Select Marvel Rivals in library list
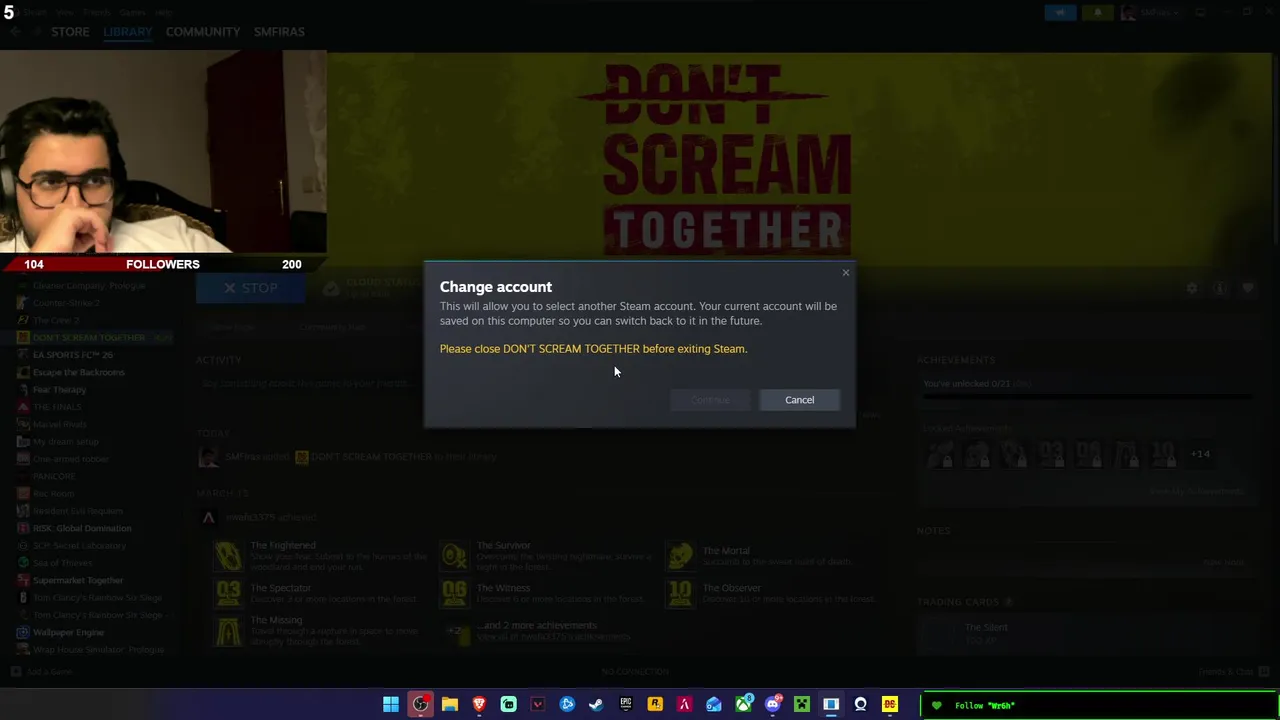 [x=59, y=424]
